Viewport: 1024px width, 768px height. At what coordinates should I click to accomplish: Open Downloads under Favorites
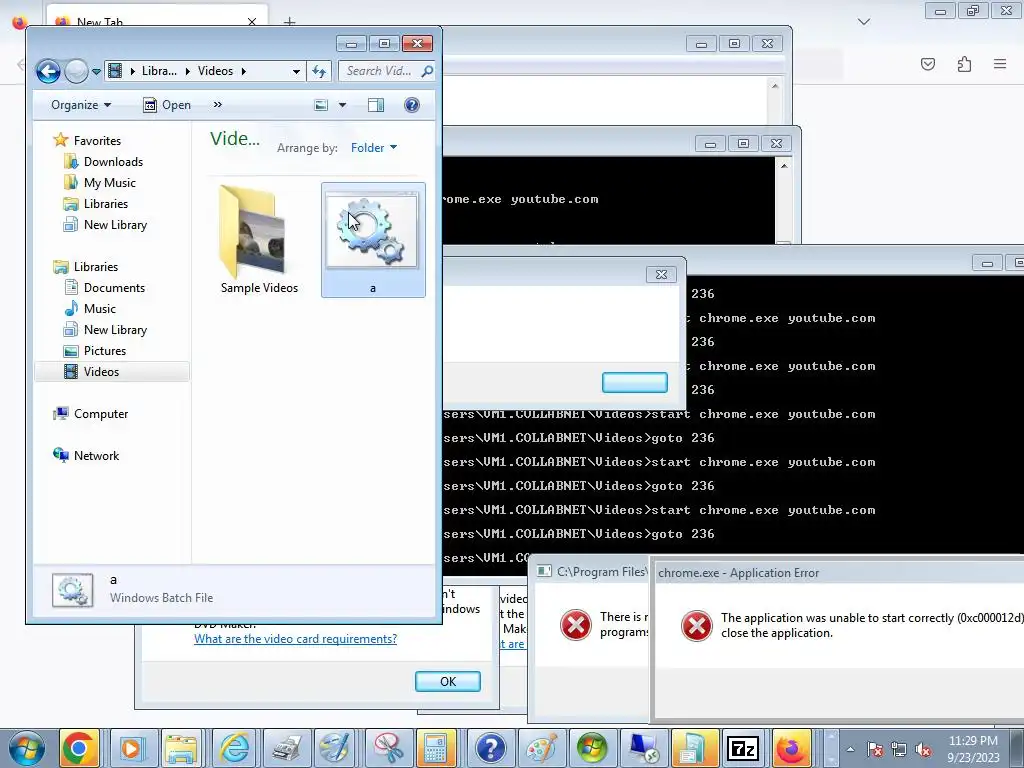click(113, 162)
